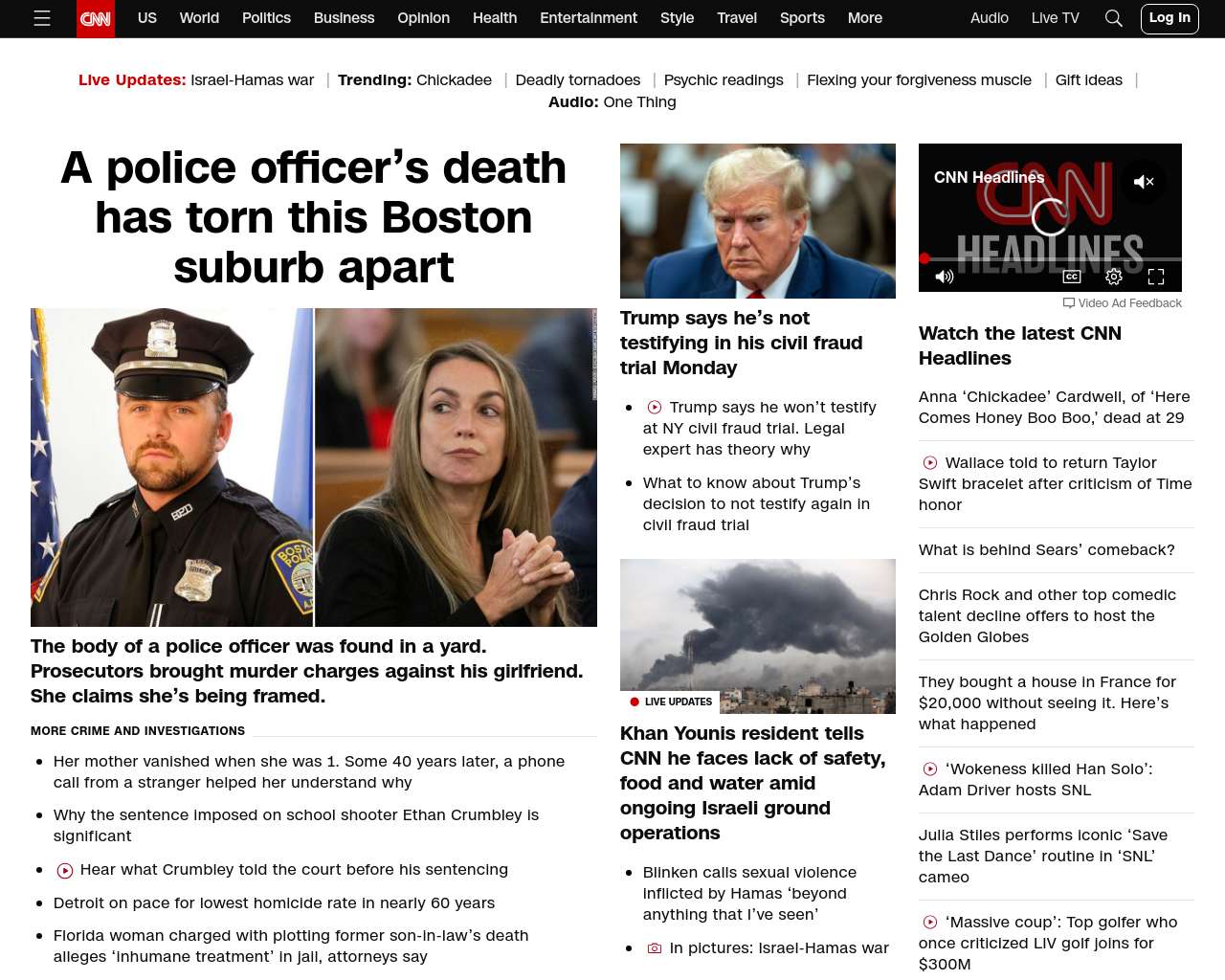Open the Style section
The width and height of the screenshot is (1225, 980).
click(x=678, y=18)
